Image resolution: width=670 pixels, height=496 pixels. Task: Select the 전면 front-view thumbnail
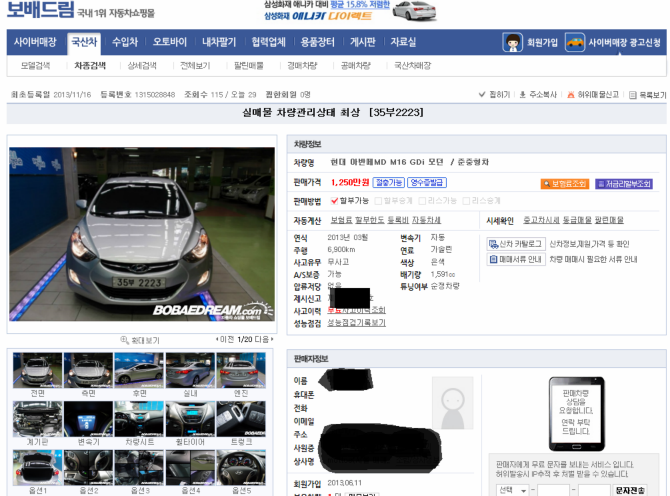[x=38, y=370]
